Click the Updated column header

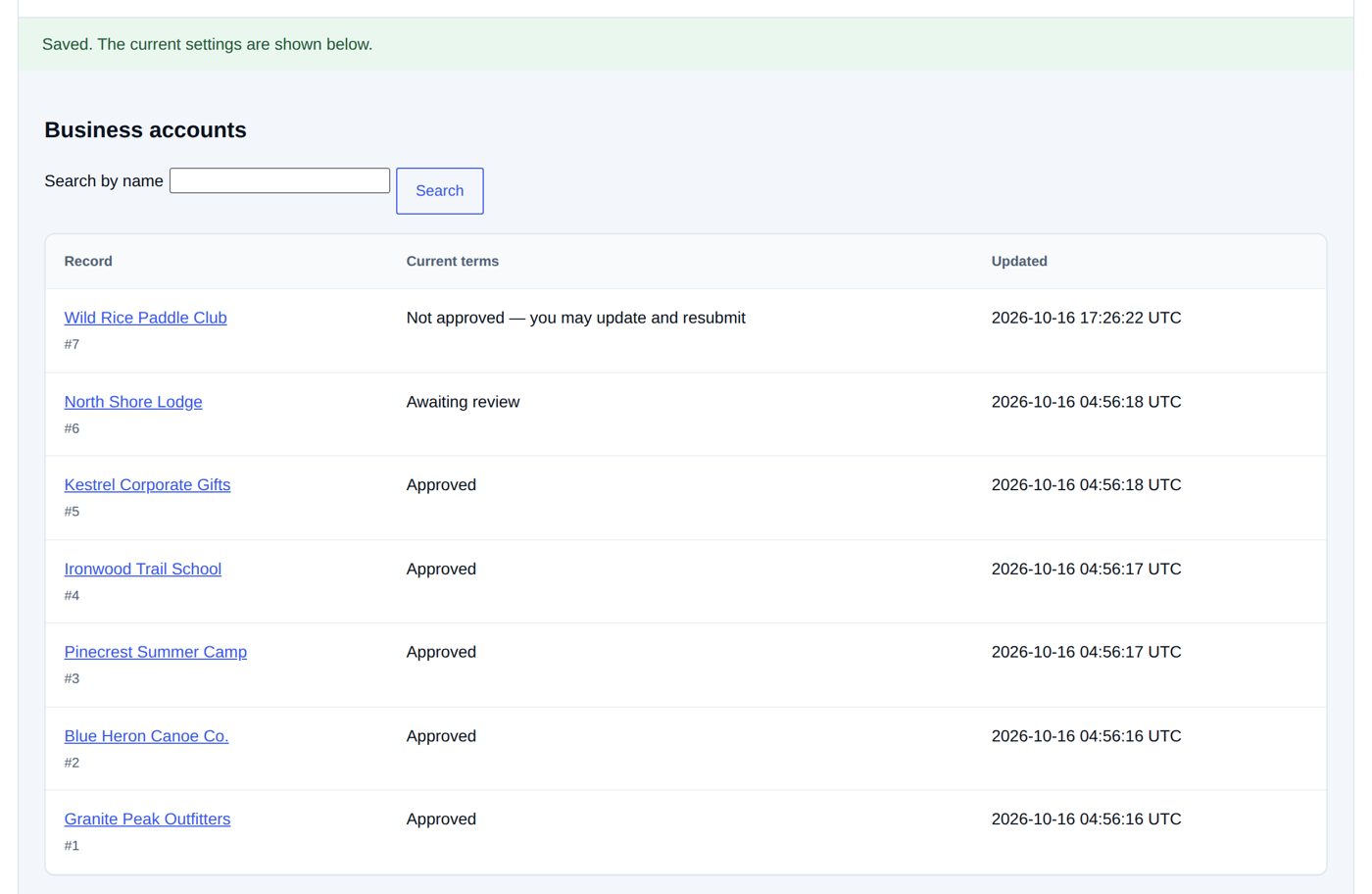click(1019, 261)
